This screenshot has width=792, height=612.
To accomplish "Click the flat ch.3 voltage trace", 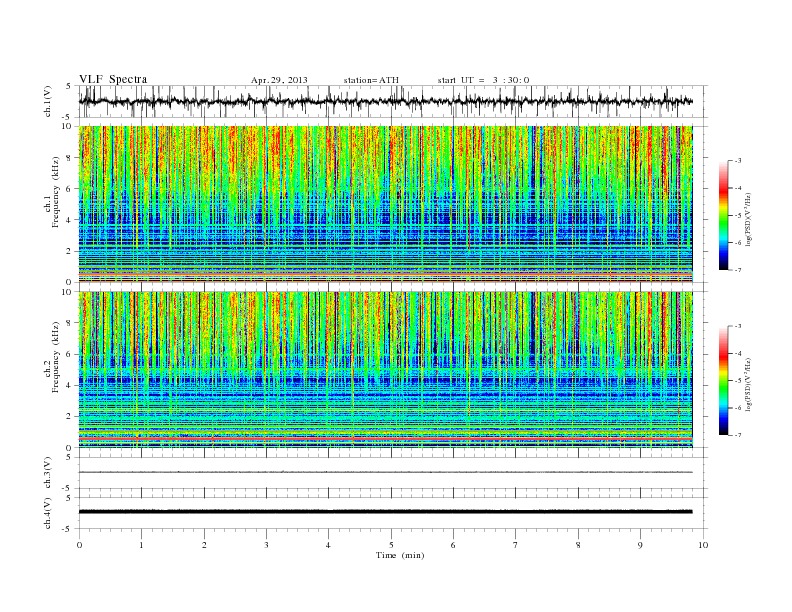I will tap(385, 472).
